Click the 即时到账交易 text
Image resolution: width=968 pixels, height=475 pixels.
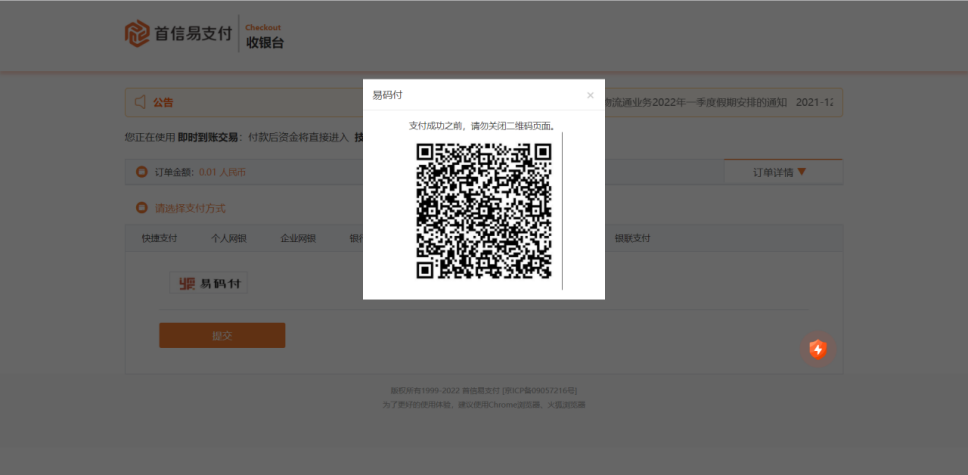(208, 137)
